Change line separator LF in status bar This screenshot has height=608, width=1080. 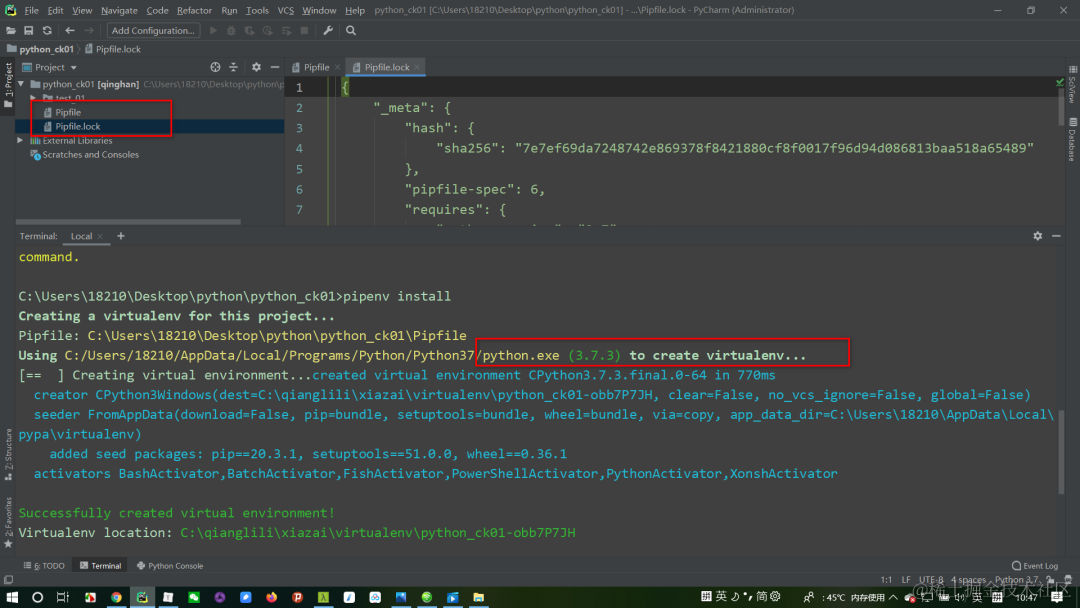(x=906, y=580)
